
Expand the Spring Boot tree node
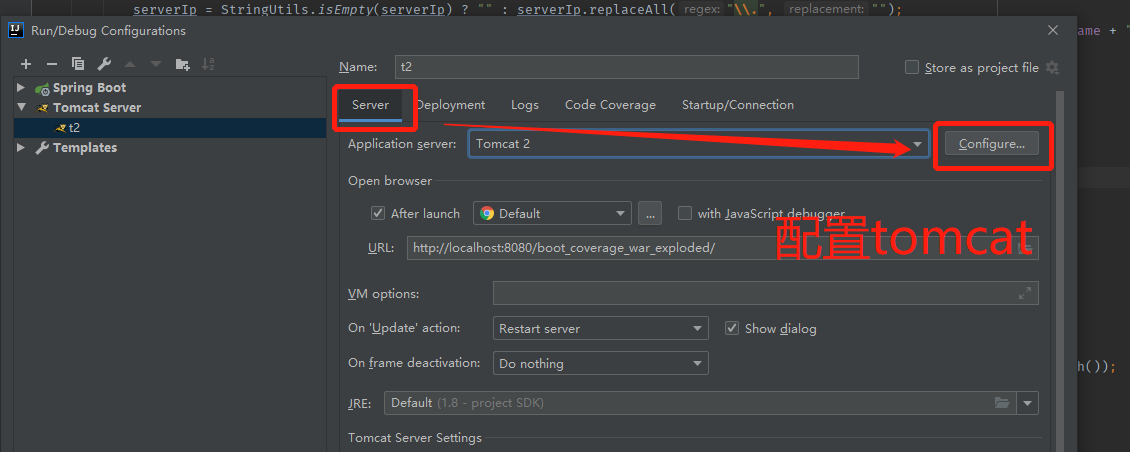pos(21,88)
